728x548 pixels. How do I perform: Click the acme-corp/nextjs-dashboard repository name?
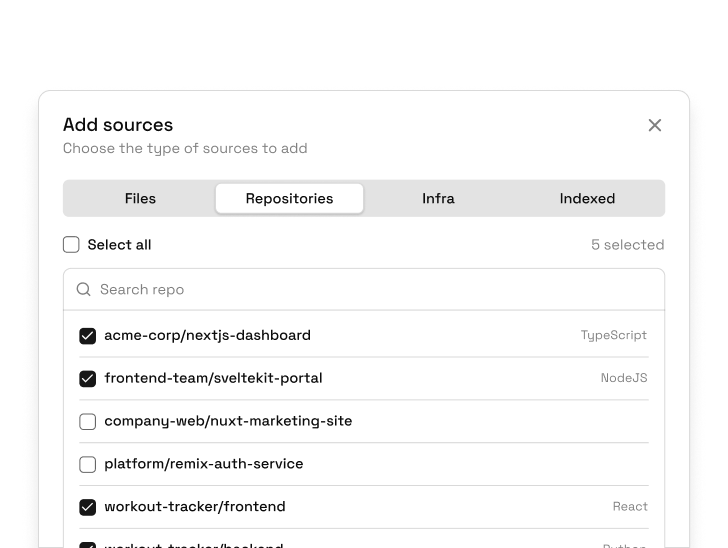coord(207,336)
